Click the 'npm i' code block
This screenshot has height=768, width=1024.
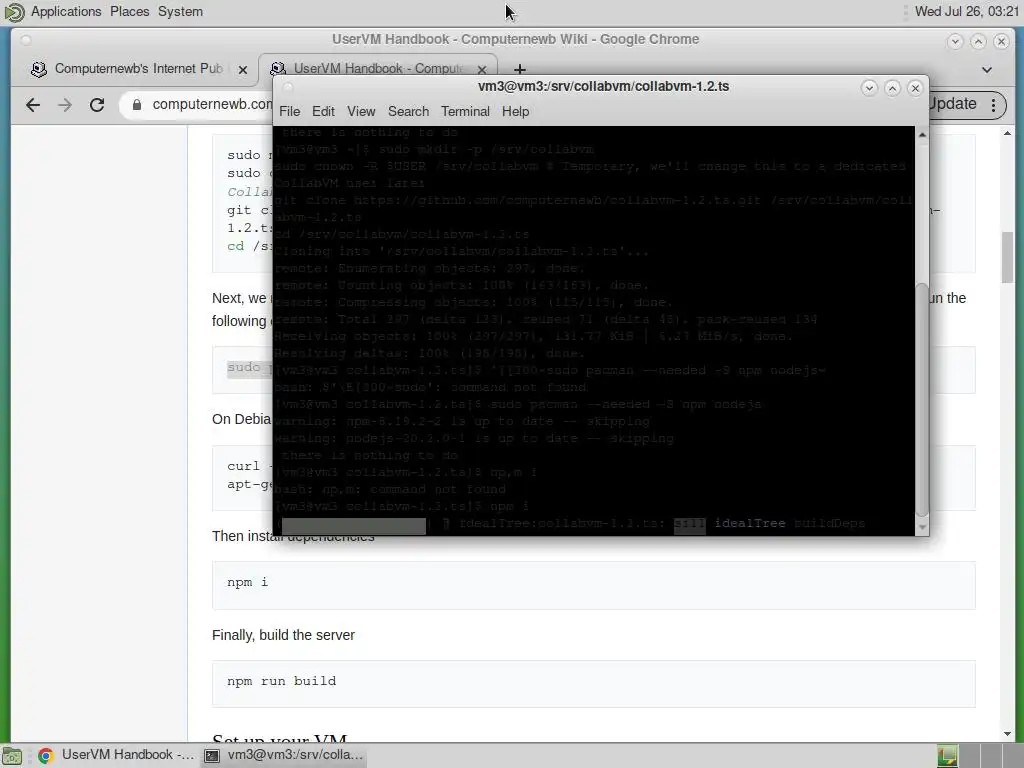[593, 585]
